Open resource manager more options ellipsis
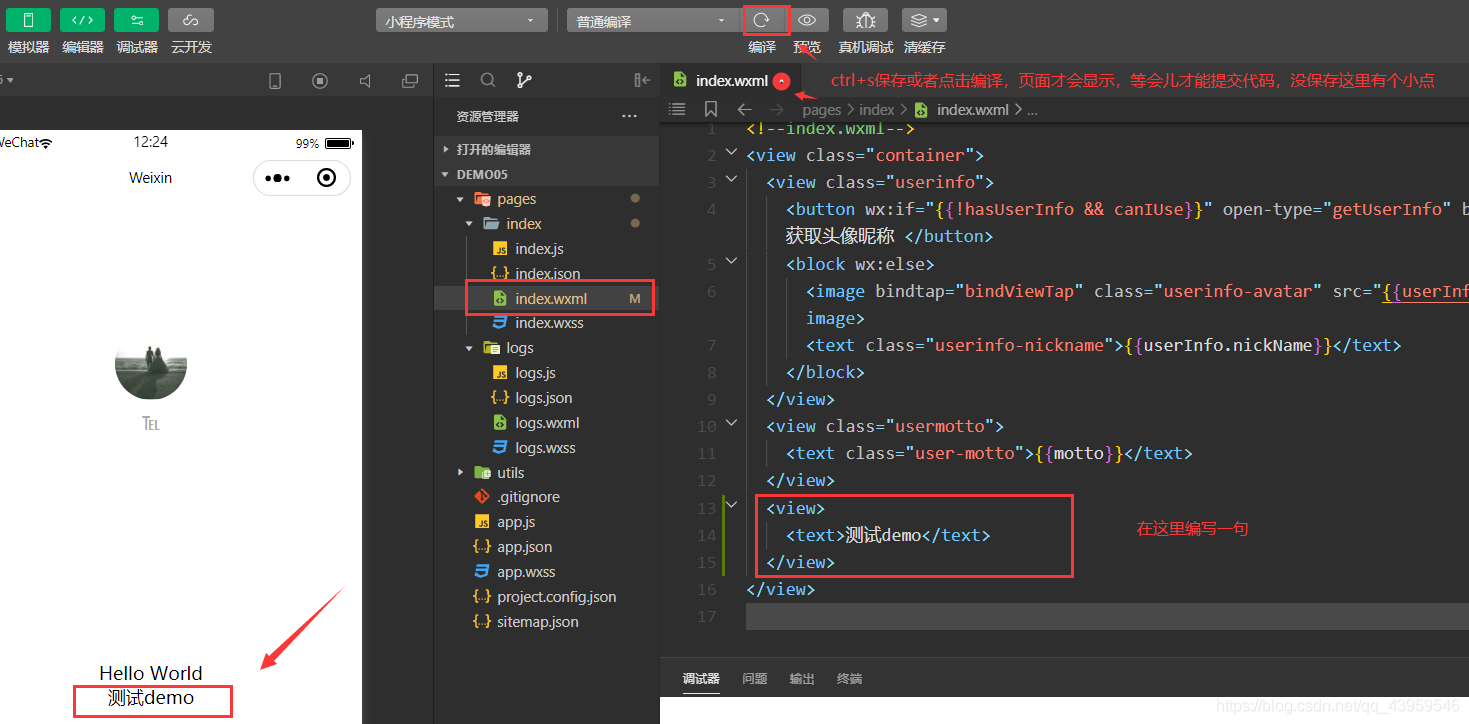The height and width of the screenshot is (724, 1469). coord(629,116)
